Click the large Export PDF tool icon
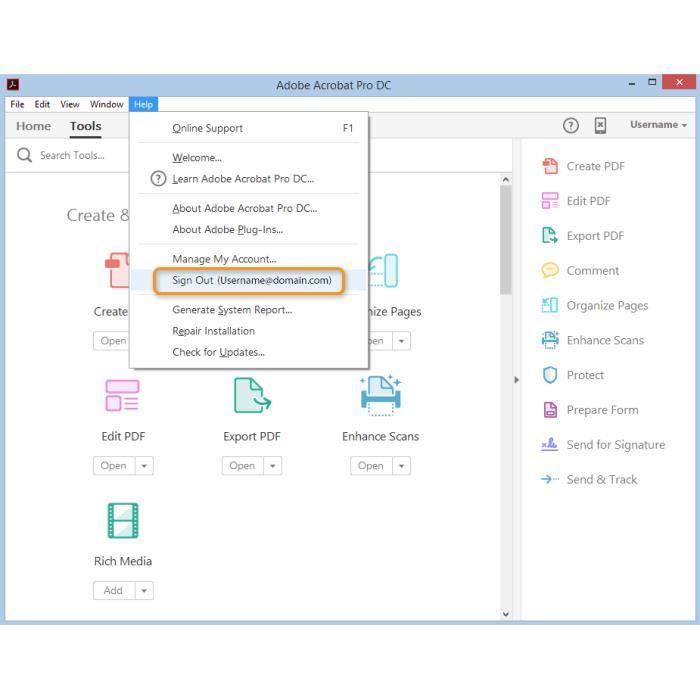 click(x=252, y=396)
